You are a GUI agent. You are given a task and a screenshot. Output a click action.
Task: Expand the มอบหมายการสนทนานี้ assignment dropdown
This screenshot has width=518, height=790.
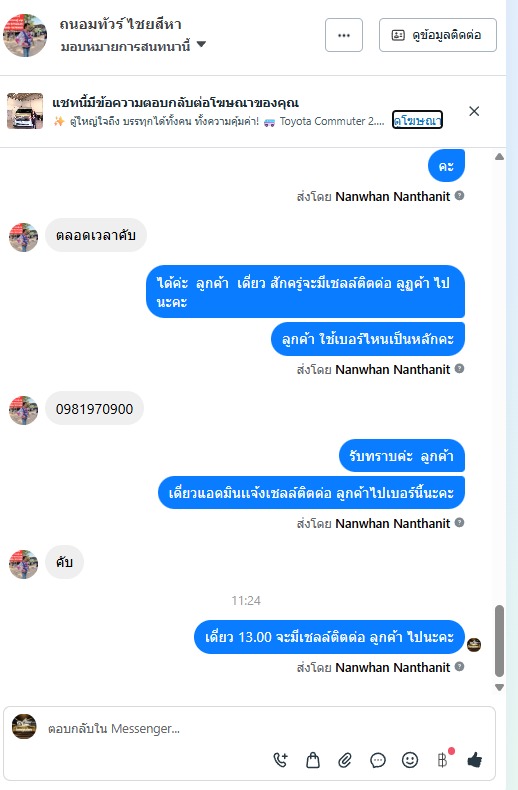(x=134, y=46)
